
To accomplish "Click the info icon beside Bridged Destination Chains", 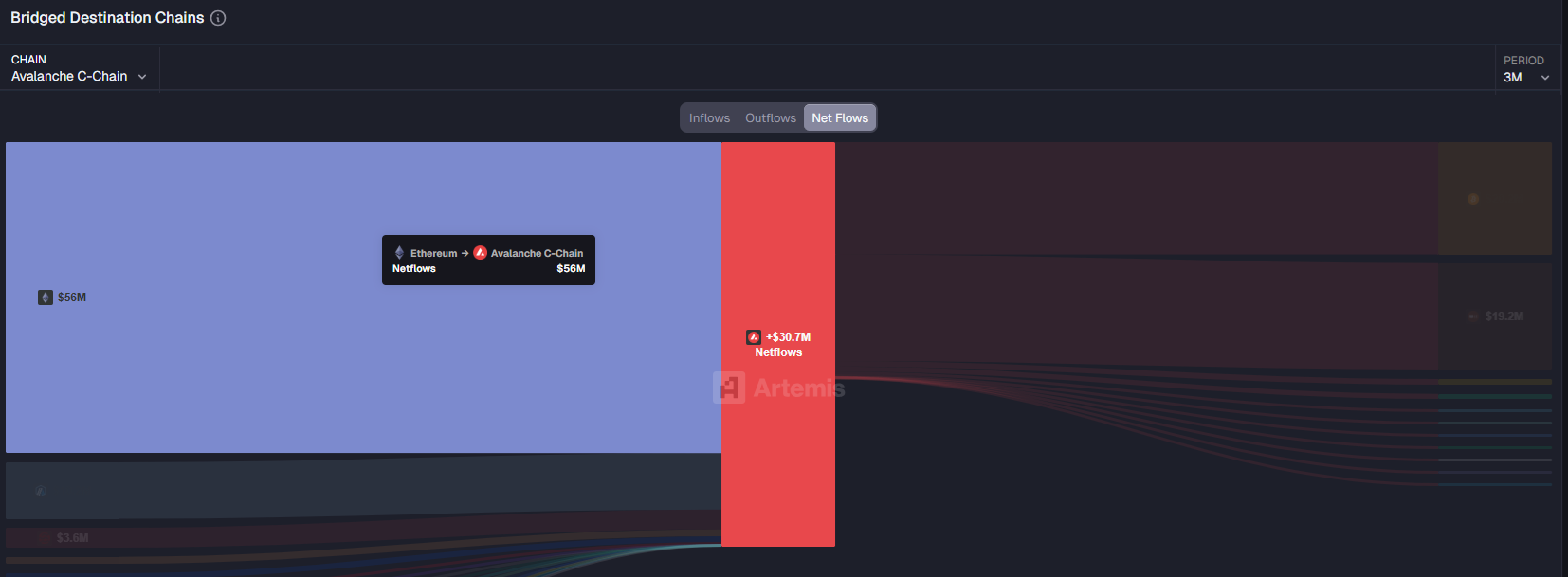I will pyautogui.click(x=218, y=18).
